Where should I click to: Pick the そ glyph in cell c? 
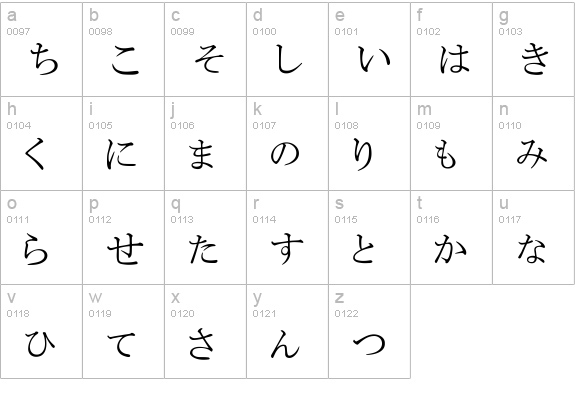[209, 59]
